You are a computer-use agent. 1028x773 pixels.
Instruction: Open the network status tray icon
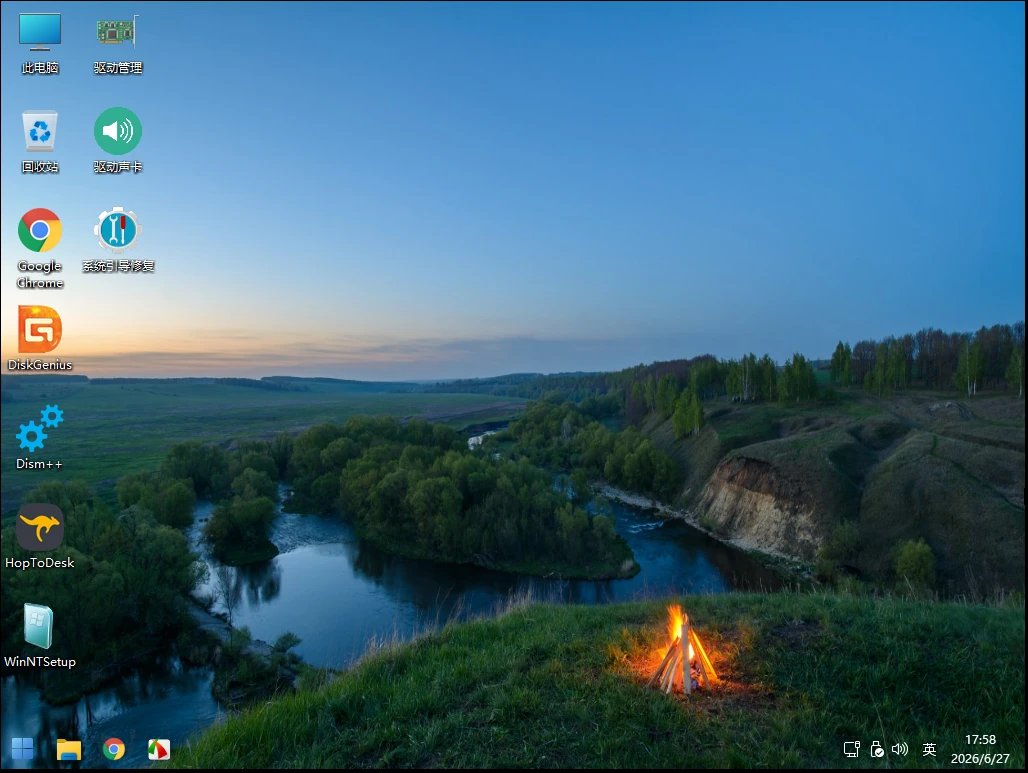[852, 749]
